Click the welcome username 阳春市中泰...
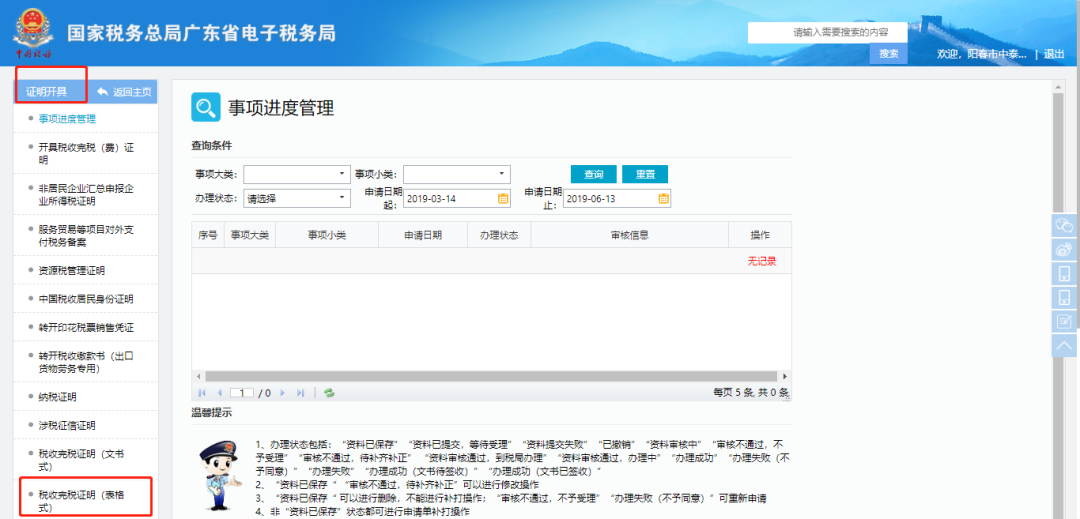Viewport: 1080px width, 519px height. pyautogui.click(x=997, y=54)
